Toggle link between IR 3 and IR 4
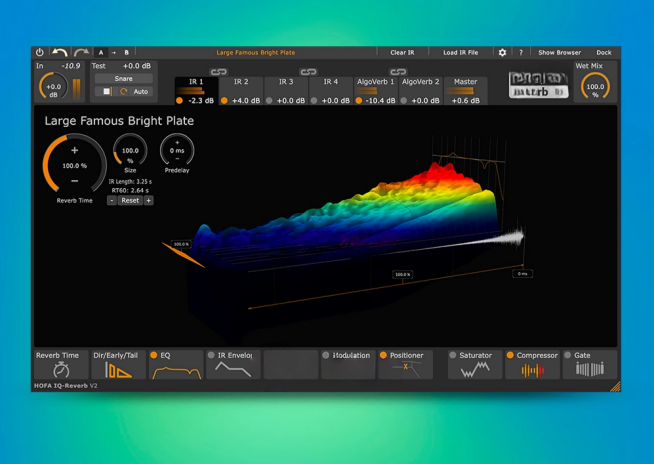 (x=308, y=72)
